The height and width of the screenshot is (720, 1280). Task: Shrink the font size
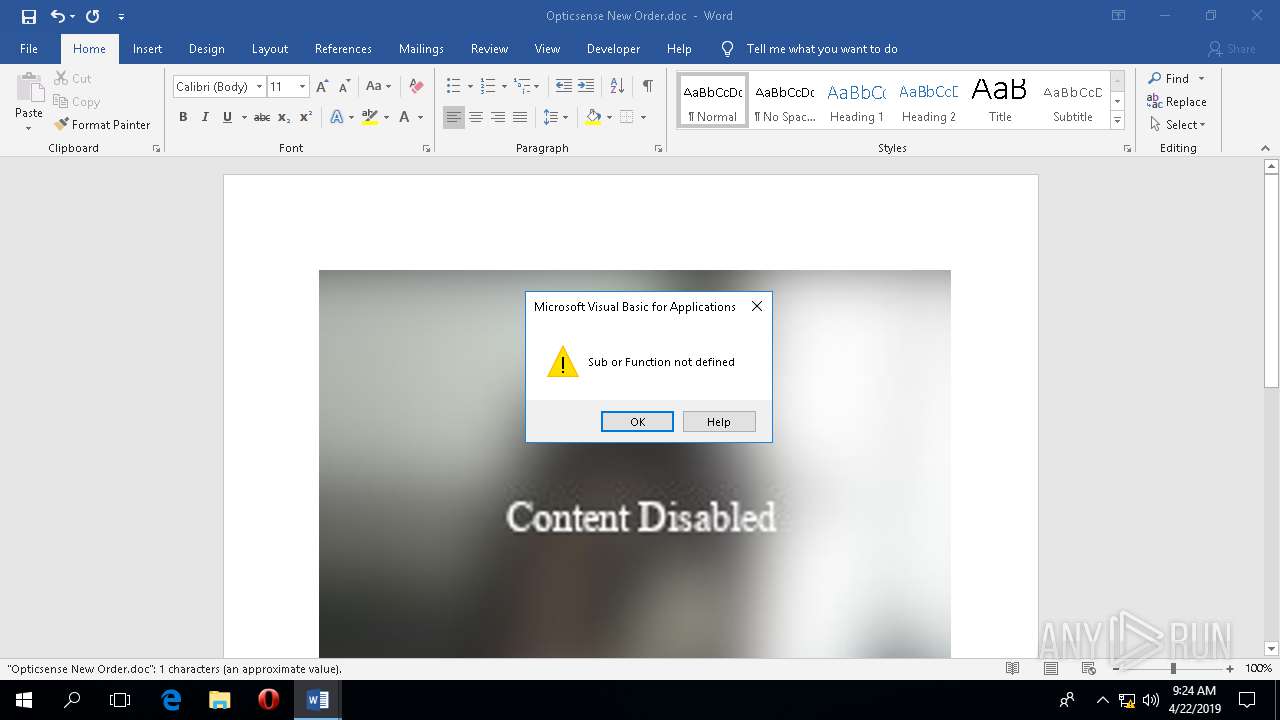(x=343, y=87)
